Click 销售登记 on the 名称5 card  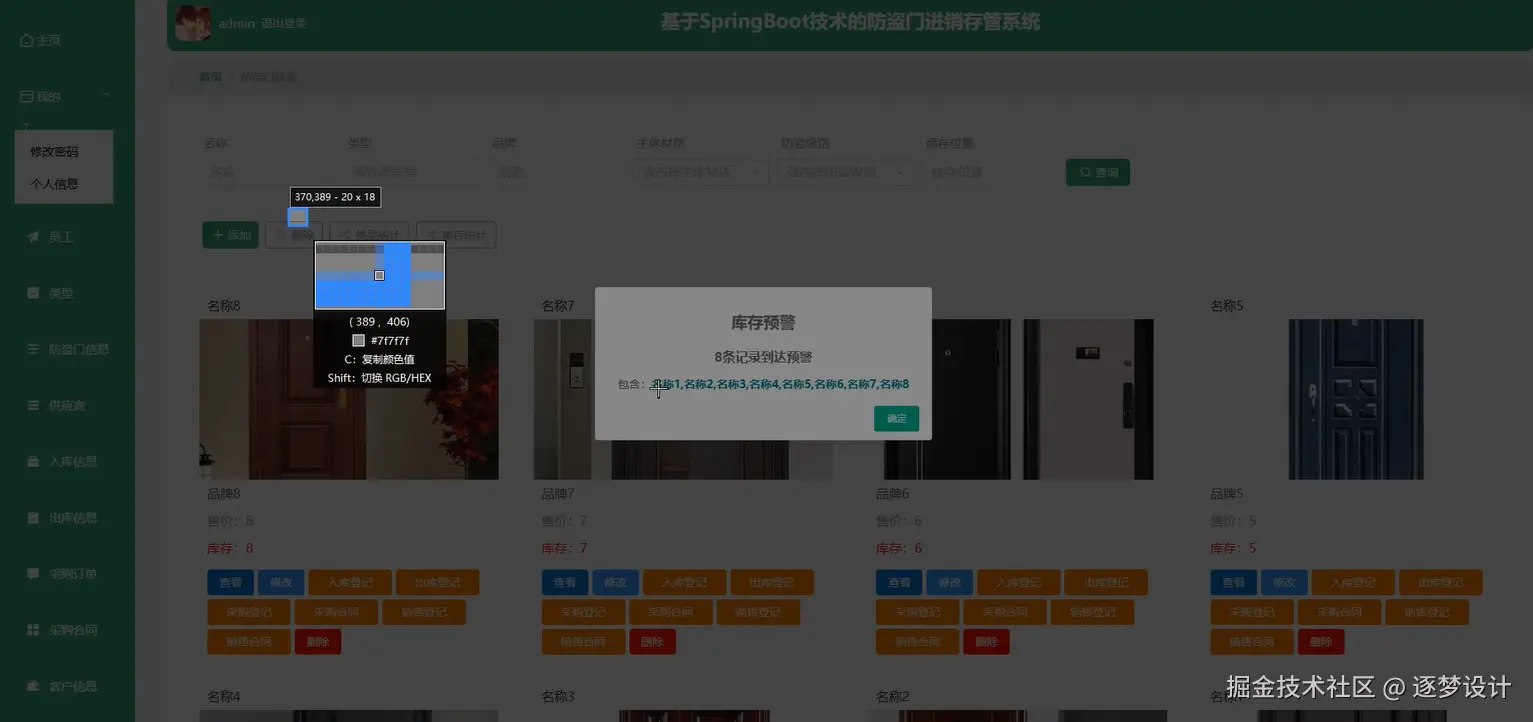tap(1427, 612)
